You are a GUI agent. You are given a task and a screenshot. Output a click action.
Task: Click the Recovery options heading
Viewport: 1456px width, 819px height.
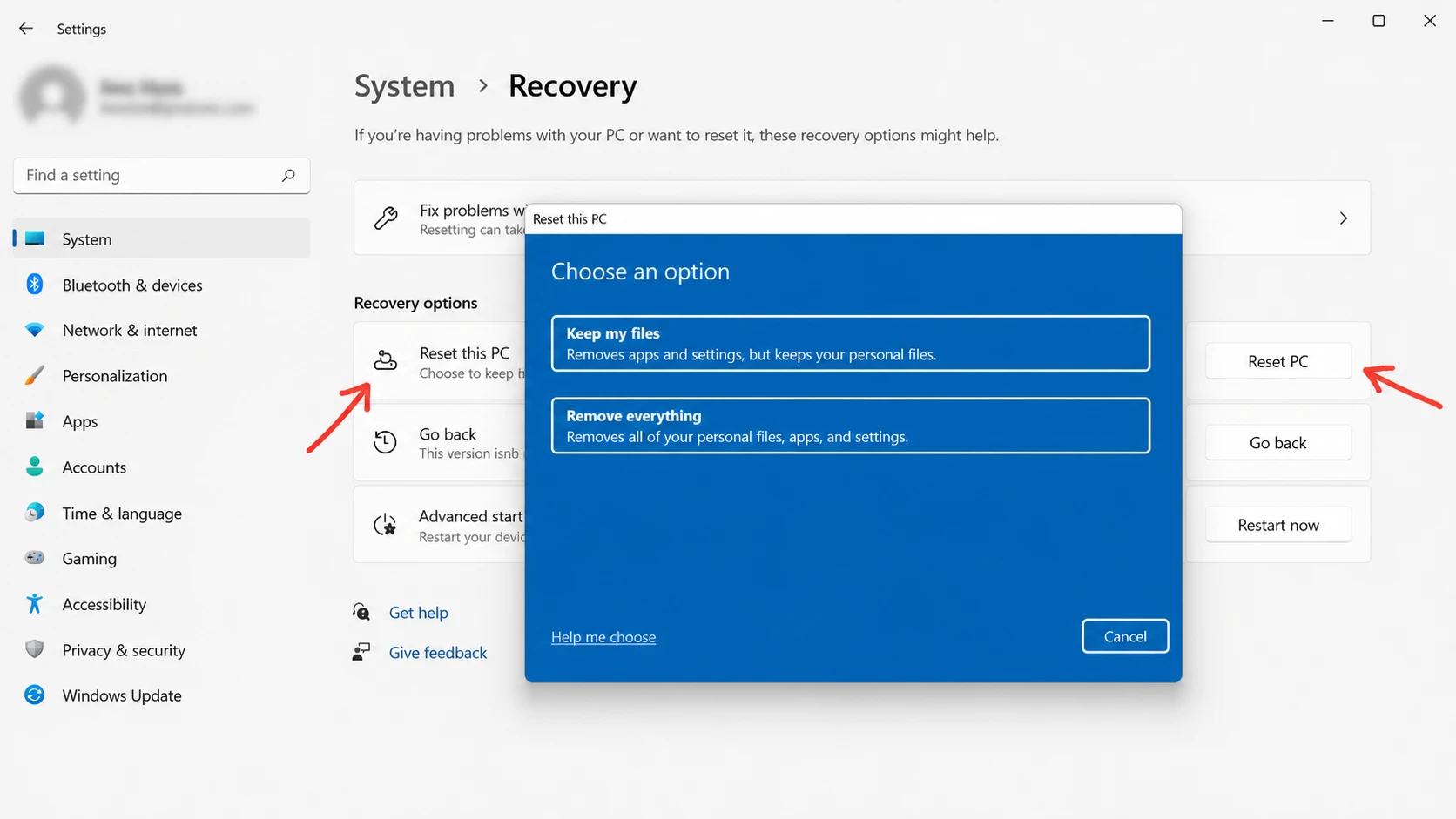pos(415,303)
